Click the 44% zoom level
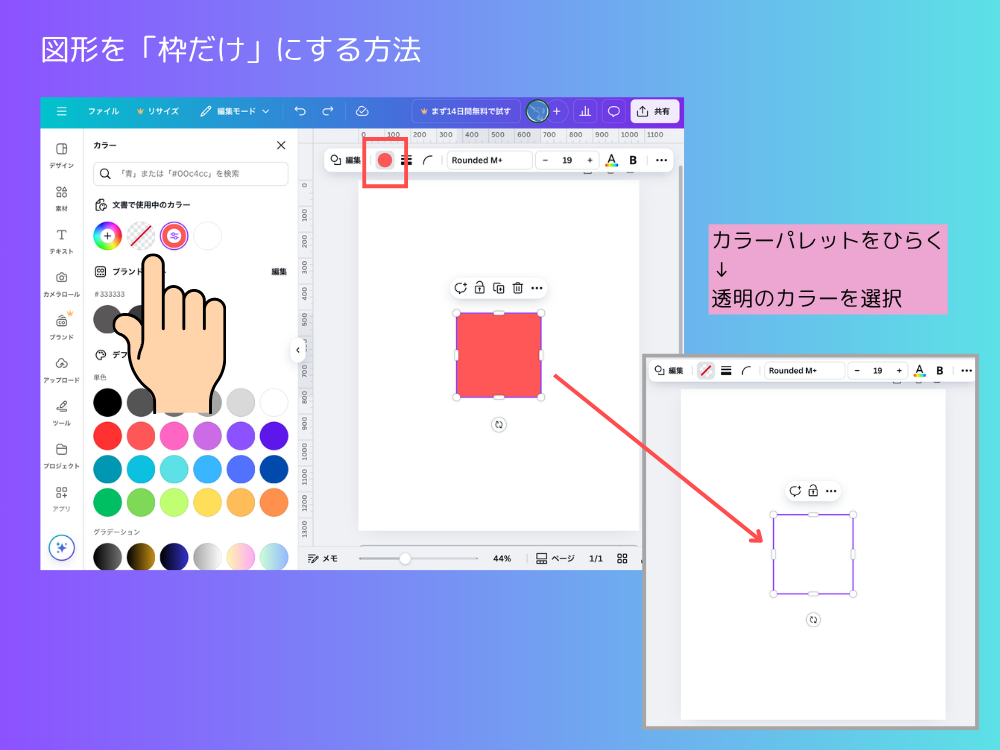This screenshot has height=750, width=1000. (x=502, y=559)
